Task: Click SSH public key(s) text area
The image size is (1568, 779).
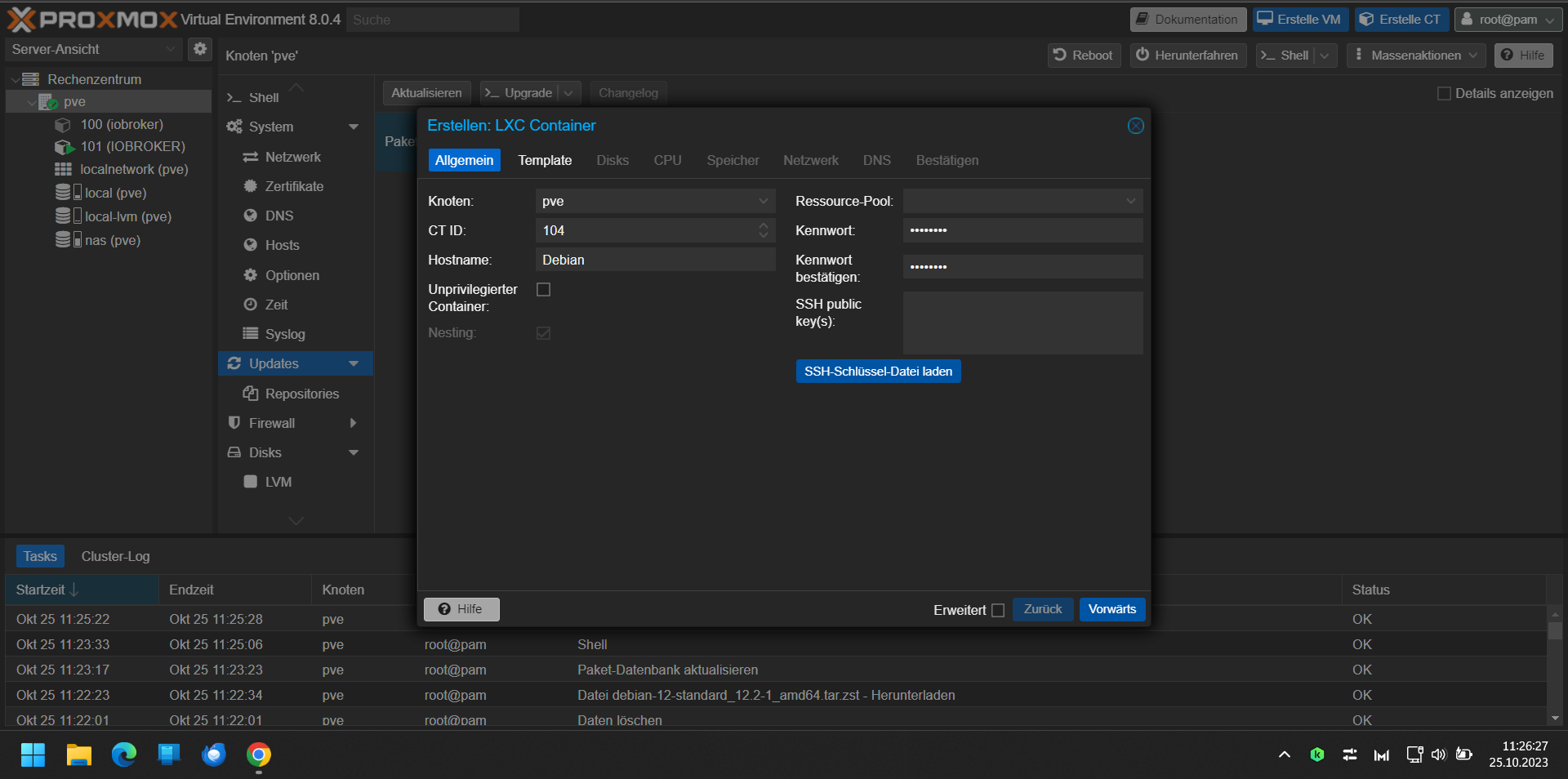Action: 1022,323
